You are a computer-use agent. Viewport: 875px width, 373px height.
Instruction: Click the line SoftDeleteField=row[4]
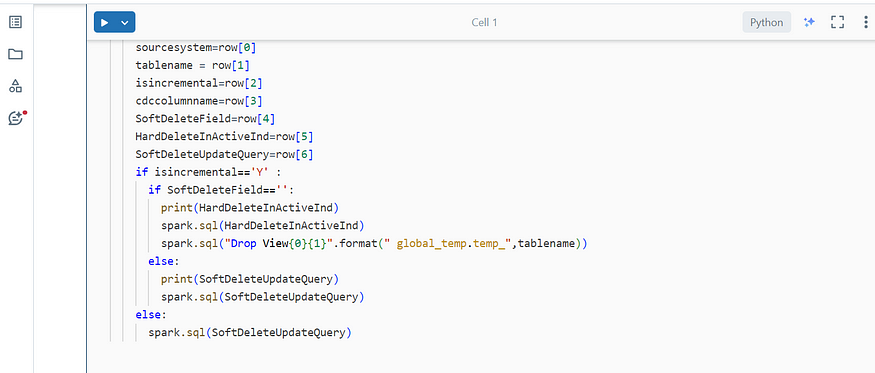pos(205,119)
